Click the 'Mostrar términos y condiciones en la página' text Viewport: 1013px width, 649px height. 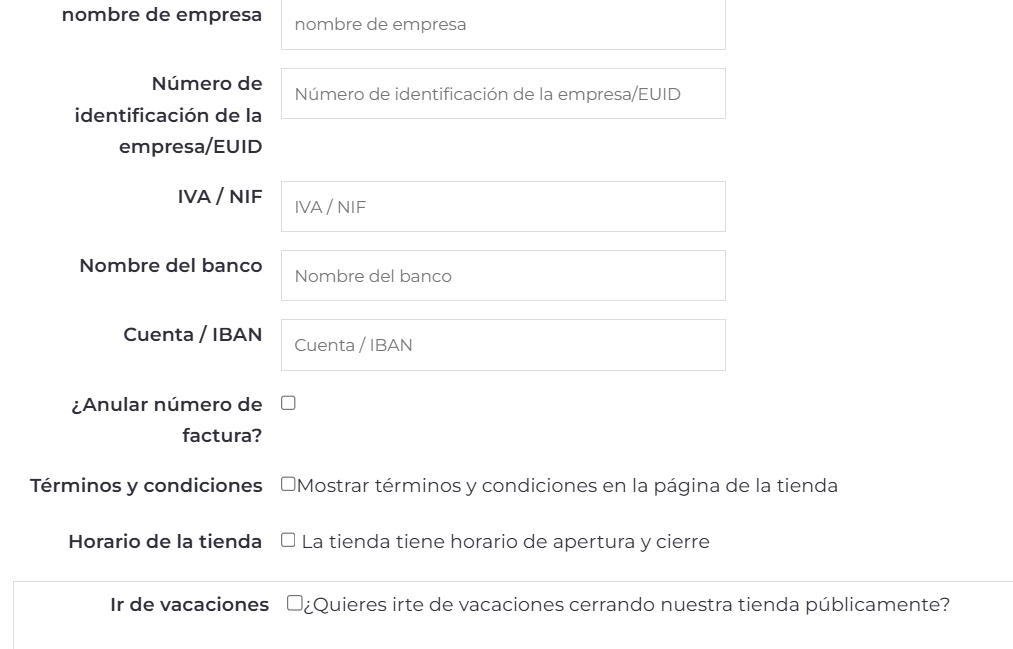tap(567, 486)
